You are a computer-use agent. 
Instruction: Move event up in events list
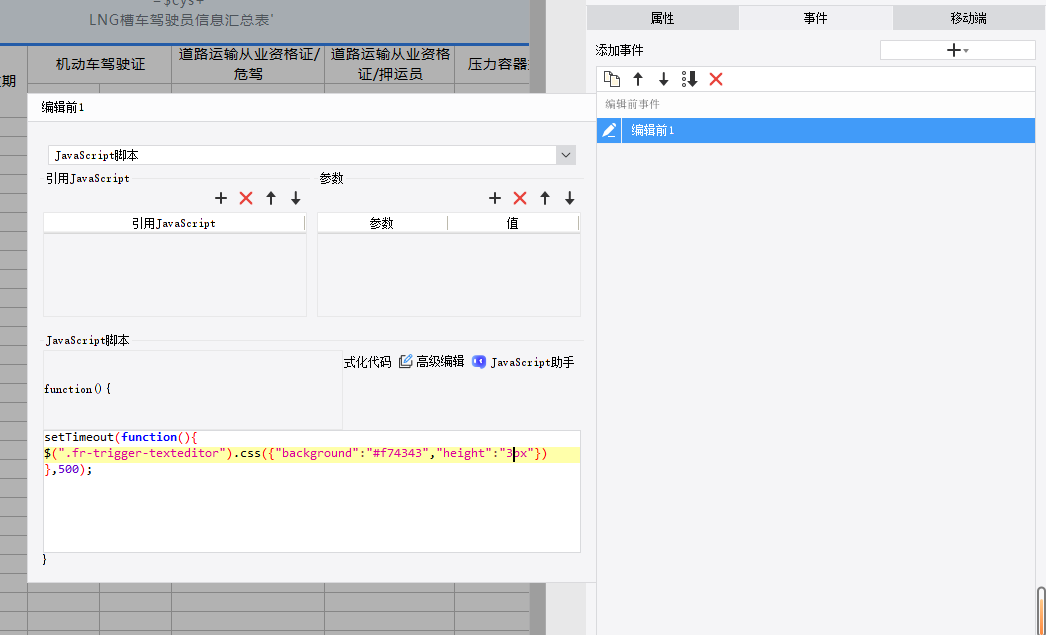pos(638,79)
